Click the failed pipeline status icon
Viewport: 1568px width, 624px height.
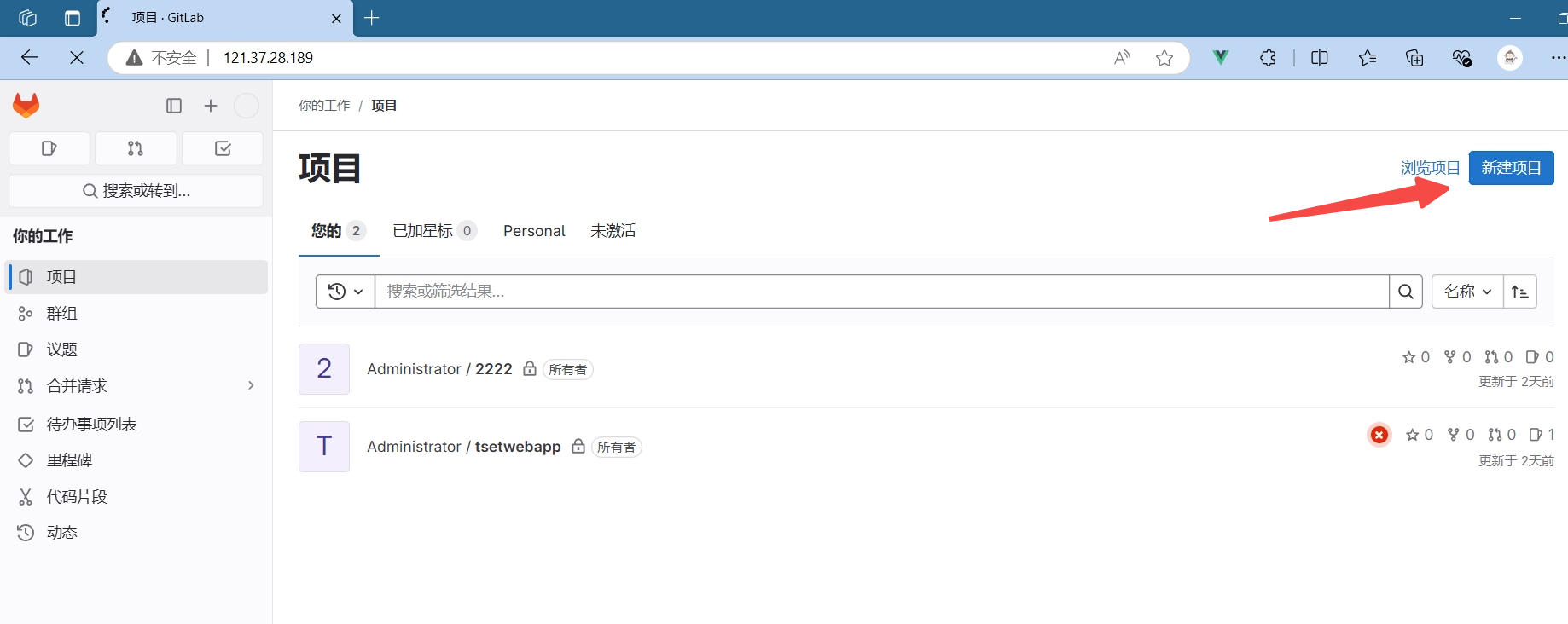[x=1379, y=435]
